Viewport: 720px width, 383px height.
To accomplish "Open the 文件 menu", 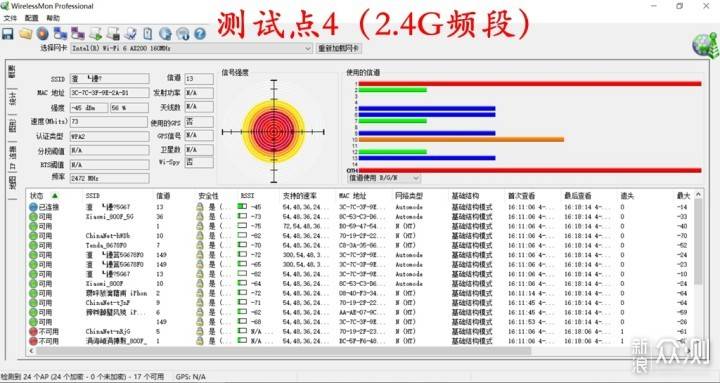I will [x=10, y=18].
